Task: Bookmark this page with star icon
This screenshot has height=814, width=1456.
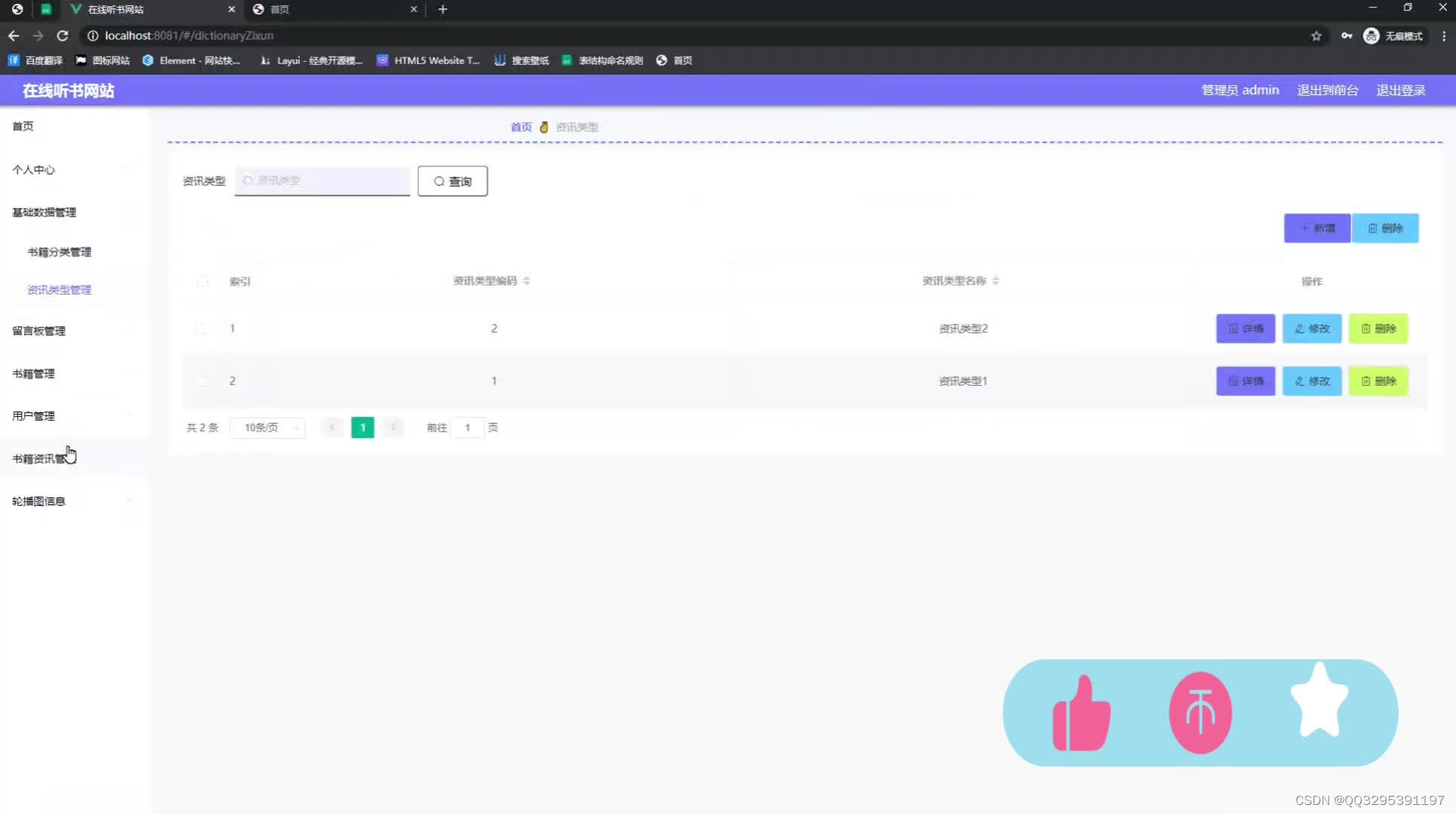Action: [1317, 35]
